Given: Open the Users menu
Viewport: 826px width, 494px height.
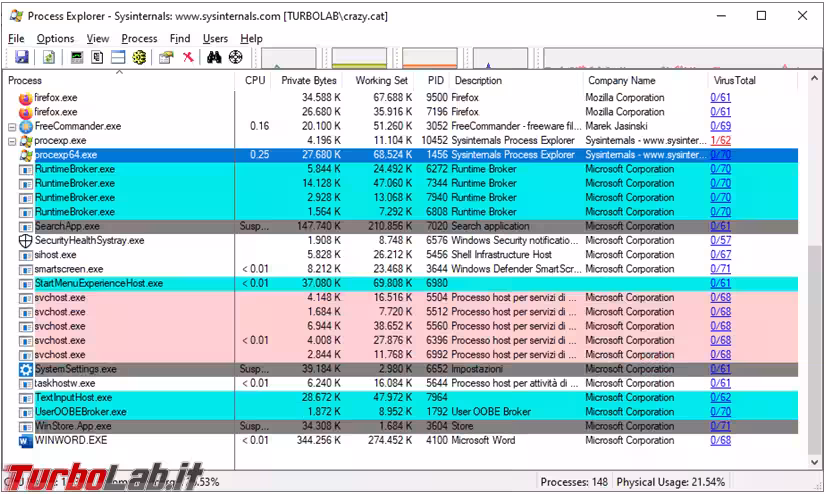Looking at the screenshot, I should 215,39.
